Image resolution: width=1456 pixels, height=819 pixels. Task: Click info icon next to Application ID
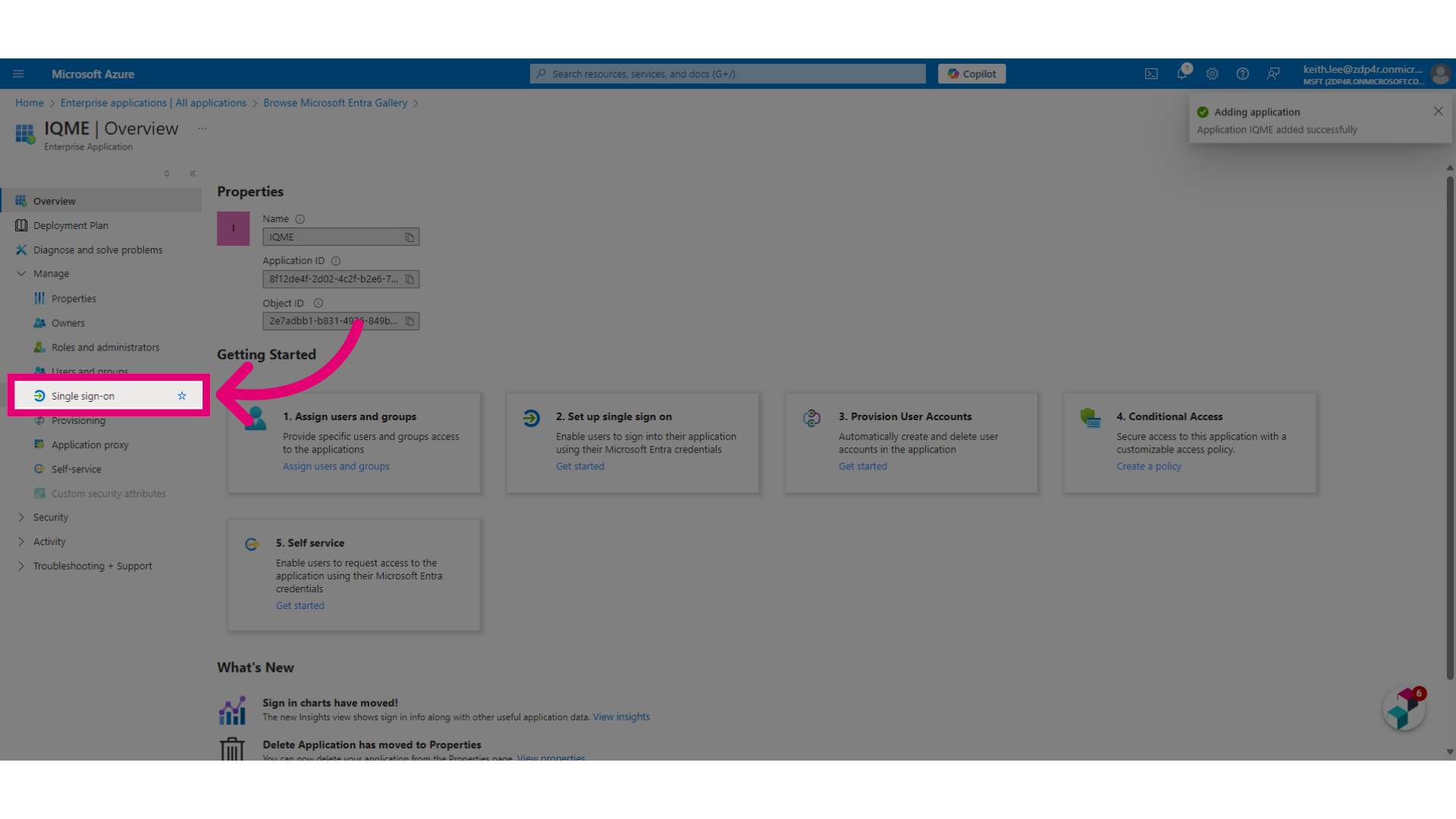point(336,261)
